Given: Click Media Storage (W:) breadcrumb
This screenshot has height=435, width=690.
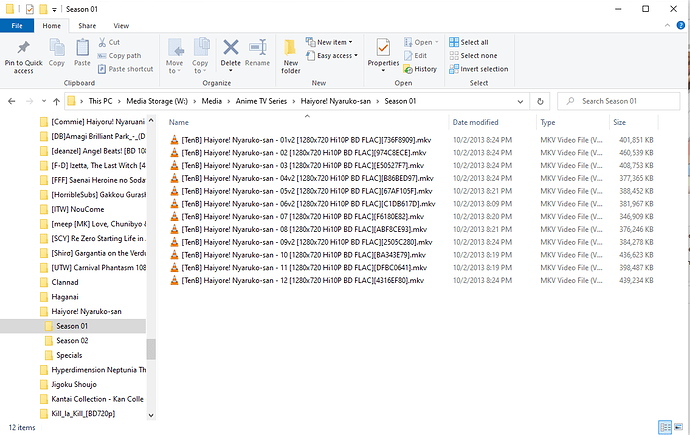Looking at the screenshot, I should pyautogui.click(x=157, y=101).
